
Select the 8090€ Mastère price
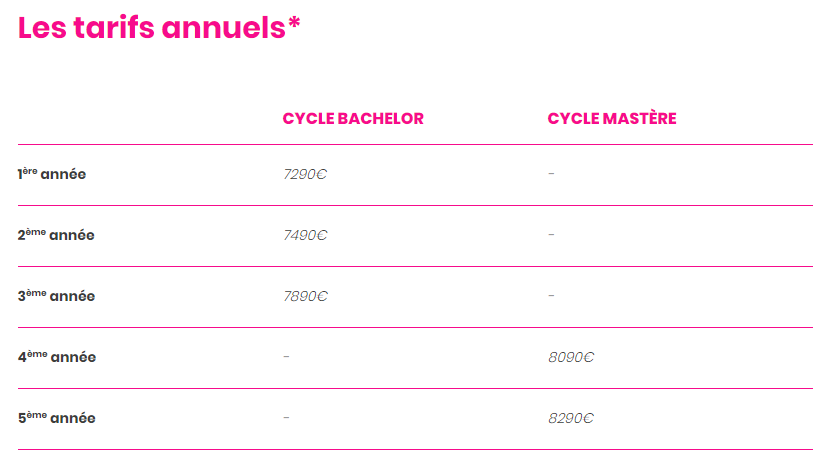pyautogui.click(x=570, y=357)
